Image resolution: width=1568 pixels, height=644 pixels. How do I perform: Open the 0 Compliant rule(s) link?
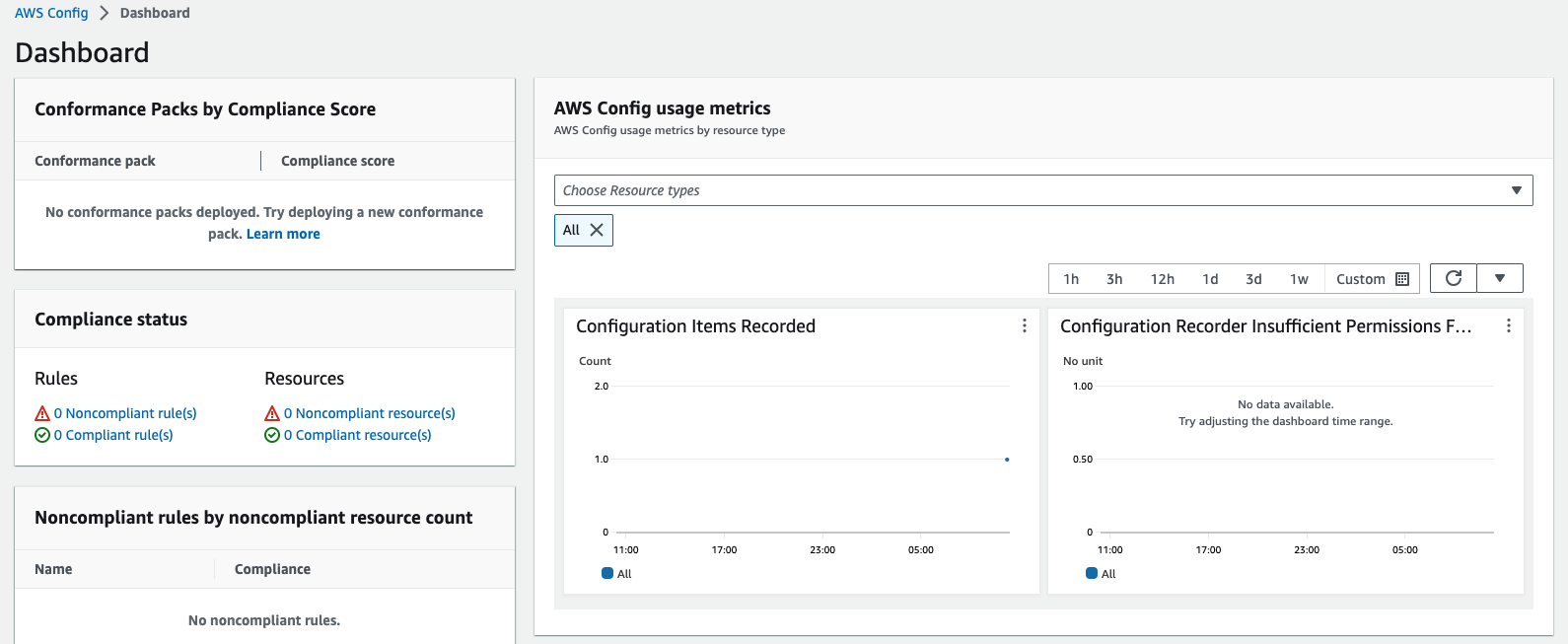pos(113,435)
